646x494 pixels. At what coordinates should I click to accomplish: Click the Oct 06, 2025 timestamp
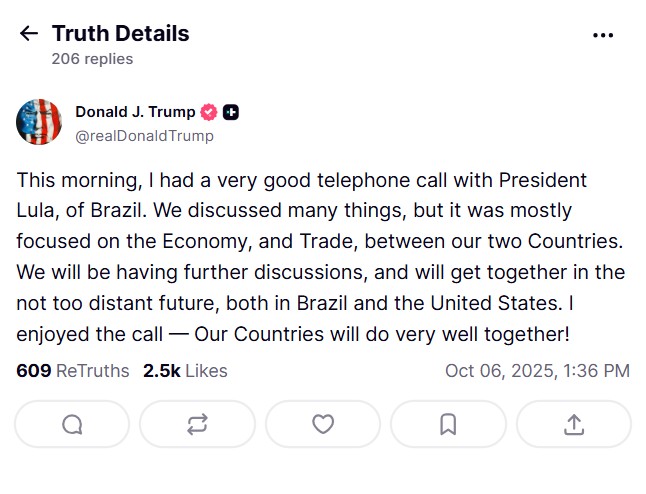tap(537, 371)
